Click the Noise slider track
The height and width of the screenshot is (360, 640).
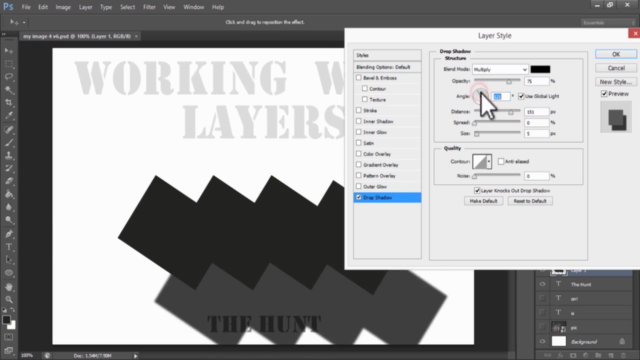click(x=497, y=175)
